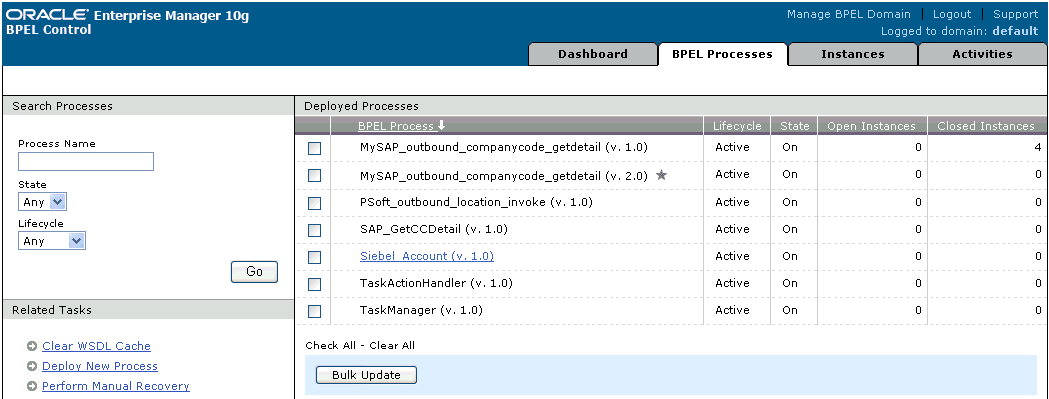Viewport: 1049px width, 399px height.
Task: Focus the Process Name input field
Action: [86, 161]
